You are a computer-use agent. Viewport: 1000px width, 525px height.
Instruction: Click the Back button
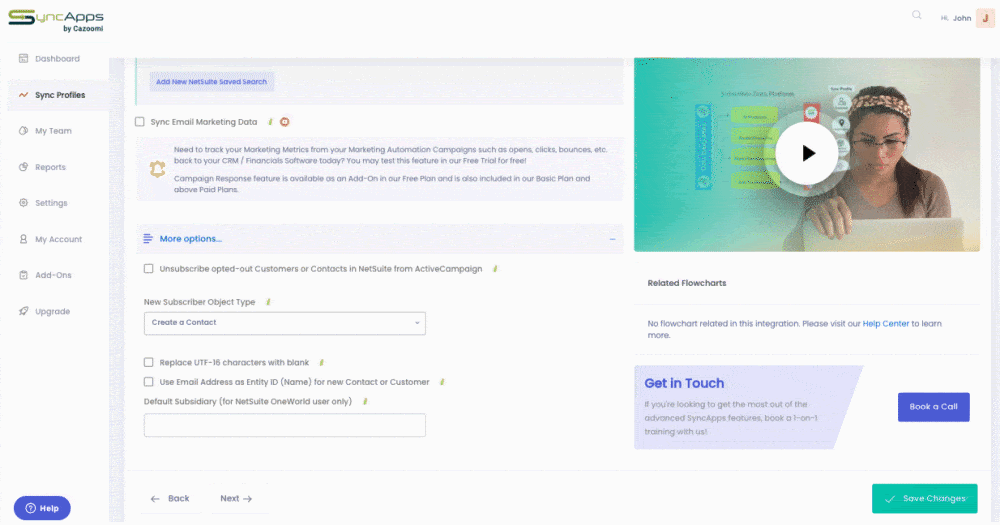click(x=170, y=498)
